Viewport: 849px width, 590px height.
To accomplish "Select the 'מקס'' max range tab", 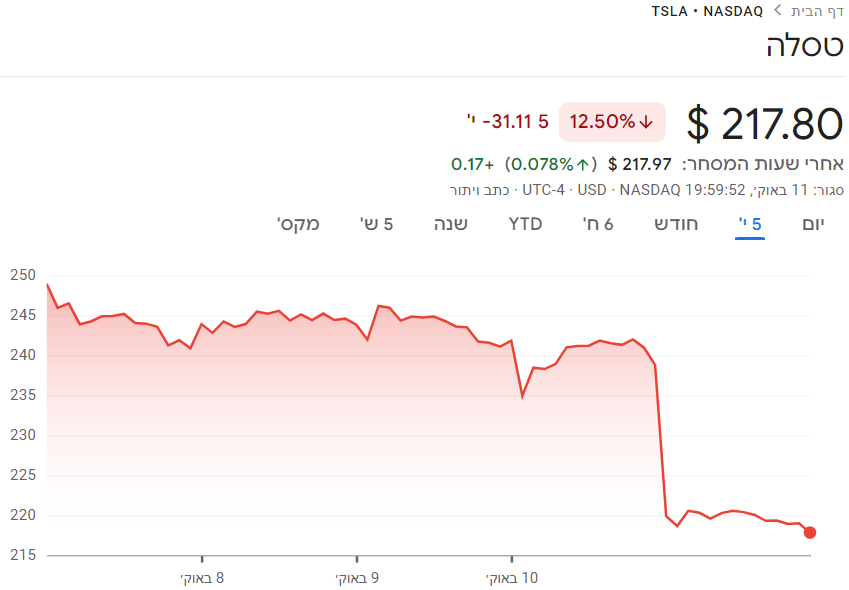I will [298, 223].
